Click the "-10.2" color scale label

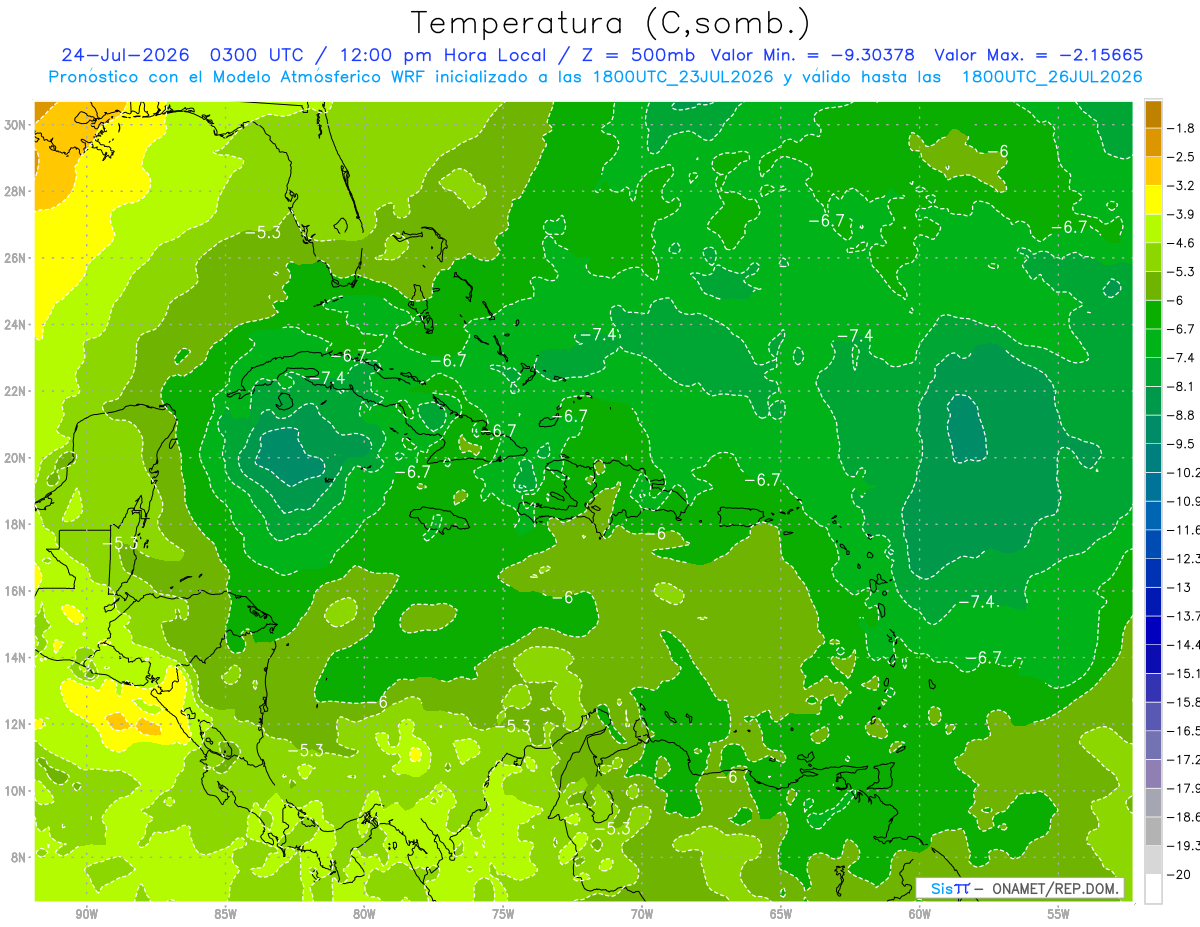(x=1184, y=472)
